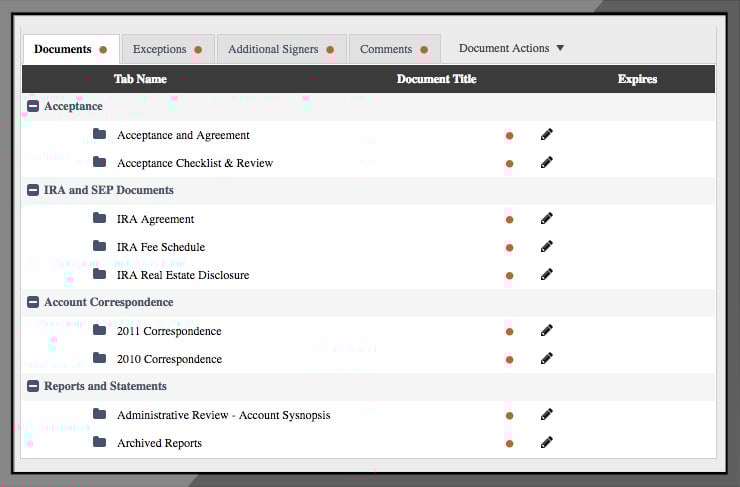Open the Document Actions dropdown
The height and width of the screenshot is (487, 740).
point(511,48)
